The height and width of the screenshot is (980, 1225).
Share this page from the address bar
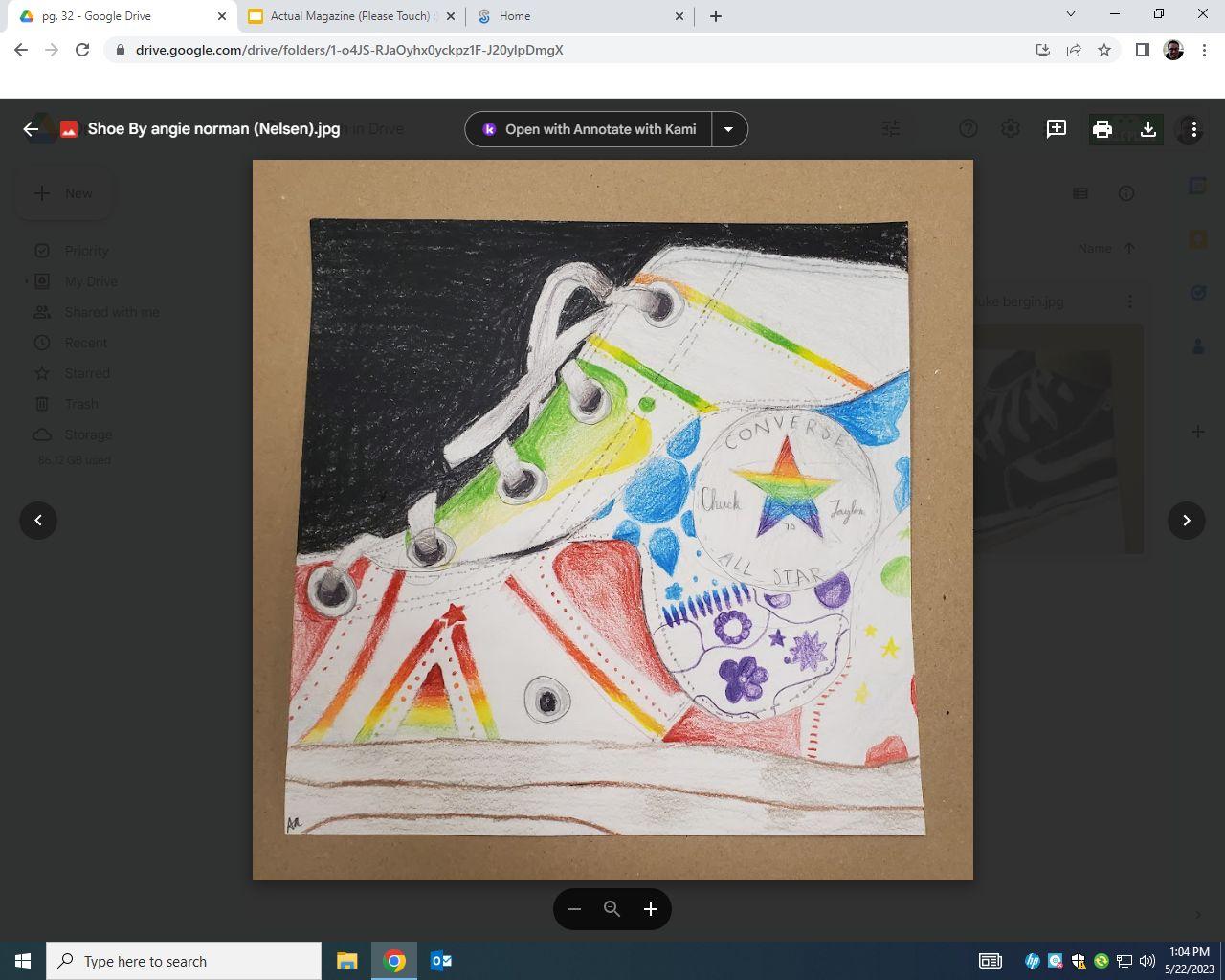tap(1074, 50)
